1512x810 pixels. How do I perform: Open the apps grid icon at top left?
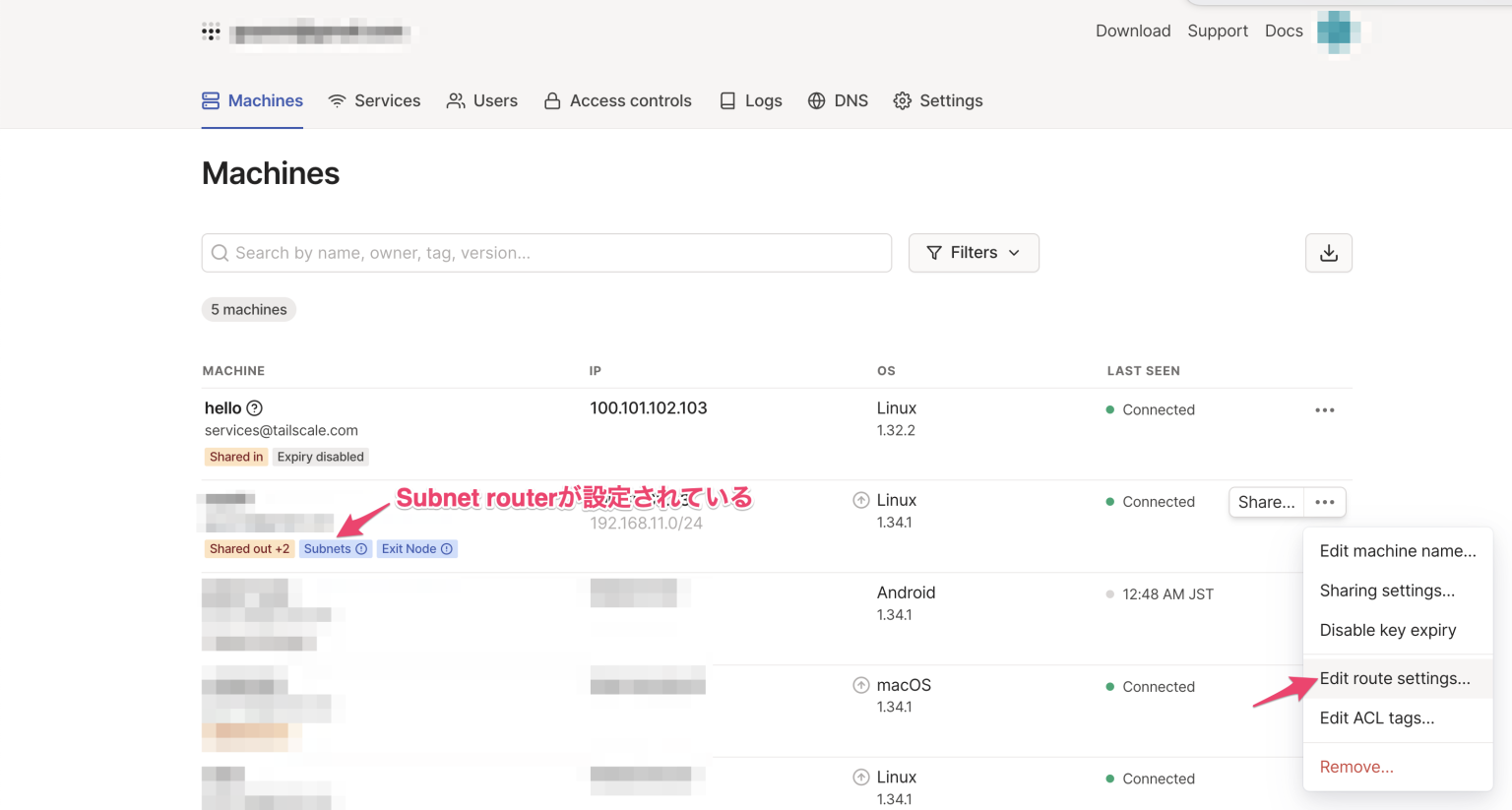pyautogui.click(x=211, y=31)
